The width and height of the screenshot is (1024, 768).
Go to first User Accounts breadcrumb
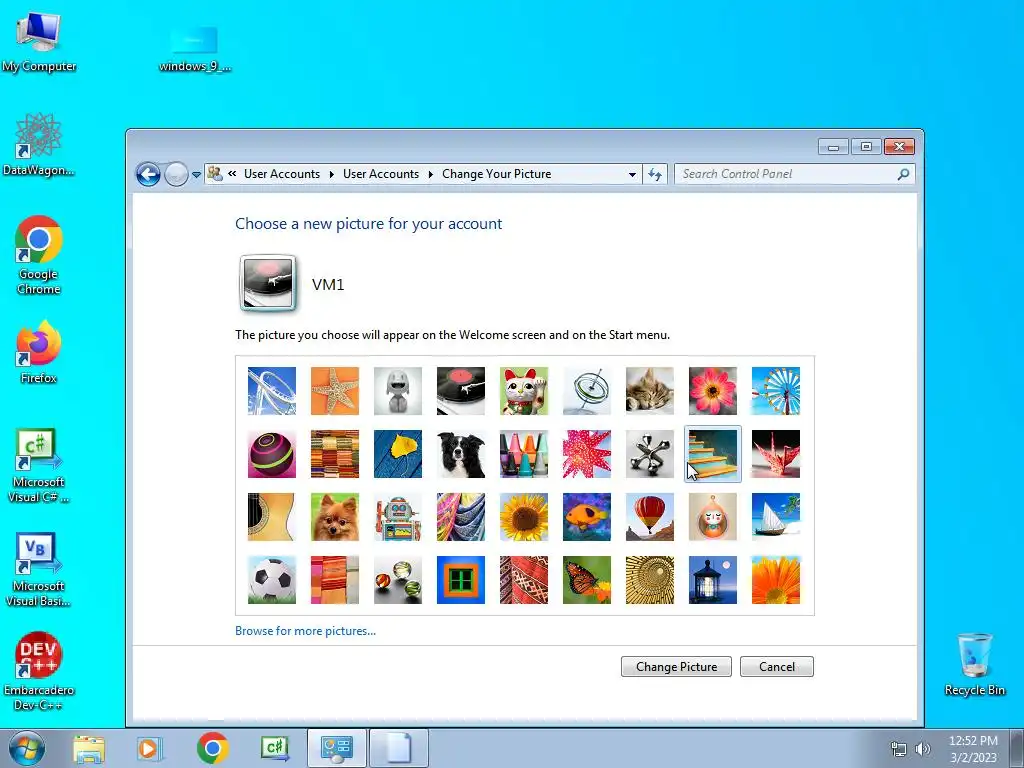click(281, 174)
